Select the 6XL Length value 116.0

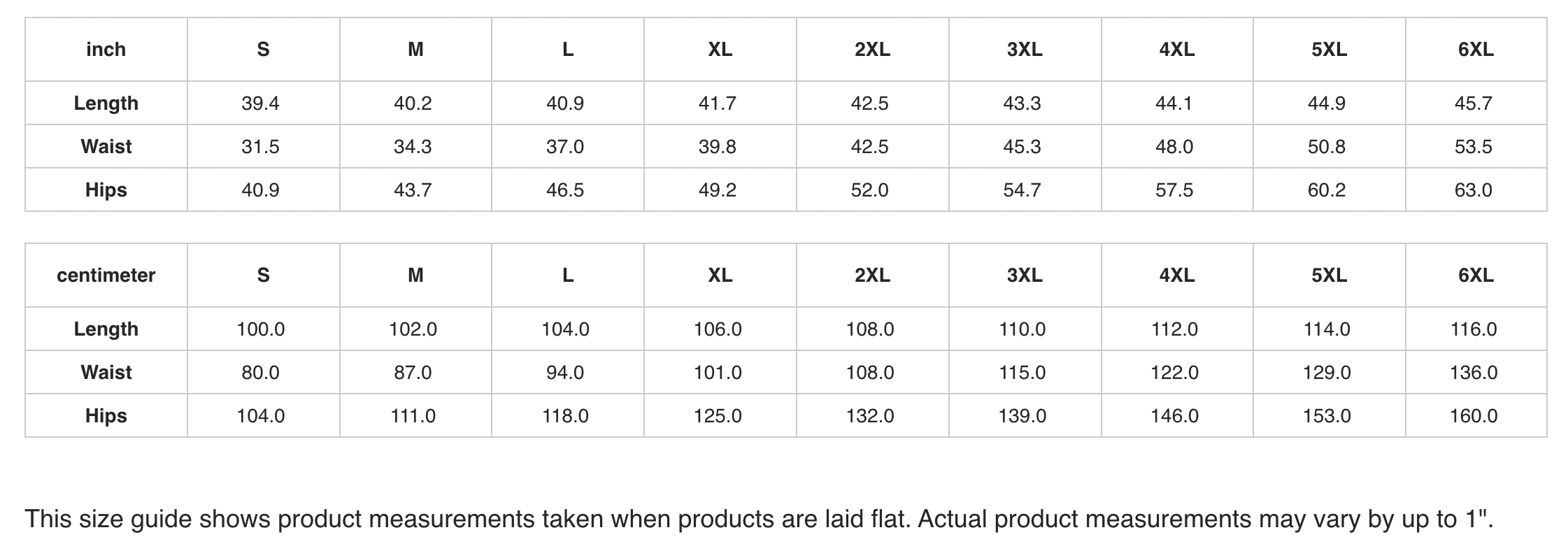click(x=1474, y=329)
